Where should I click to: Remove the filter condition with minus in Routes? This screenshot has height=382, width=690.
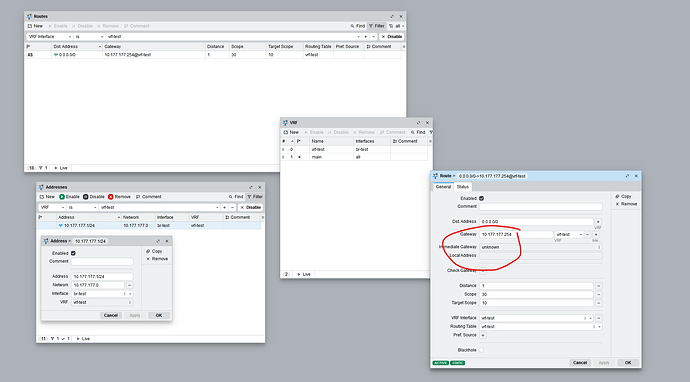[374, 37]
